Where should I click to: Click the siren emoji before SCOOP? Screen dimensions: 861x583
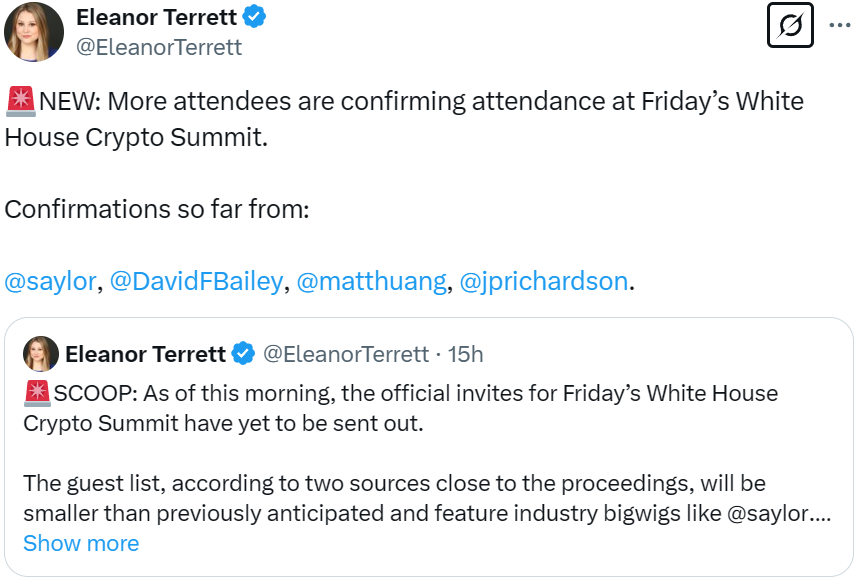37,394
